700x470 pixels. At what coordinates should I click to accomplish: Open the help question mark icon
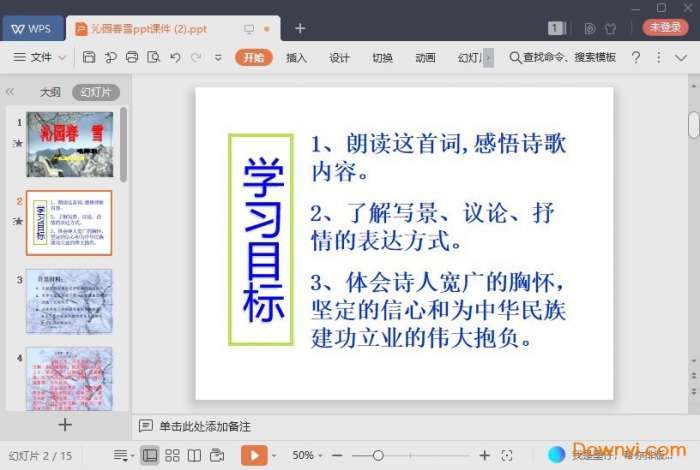[636, 58]
